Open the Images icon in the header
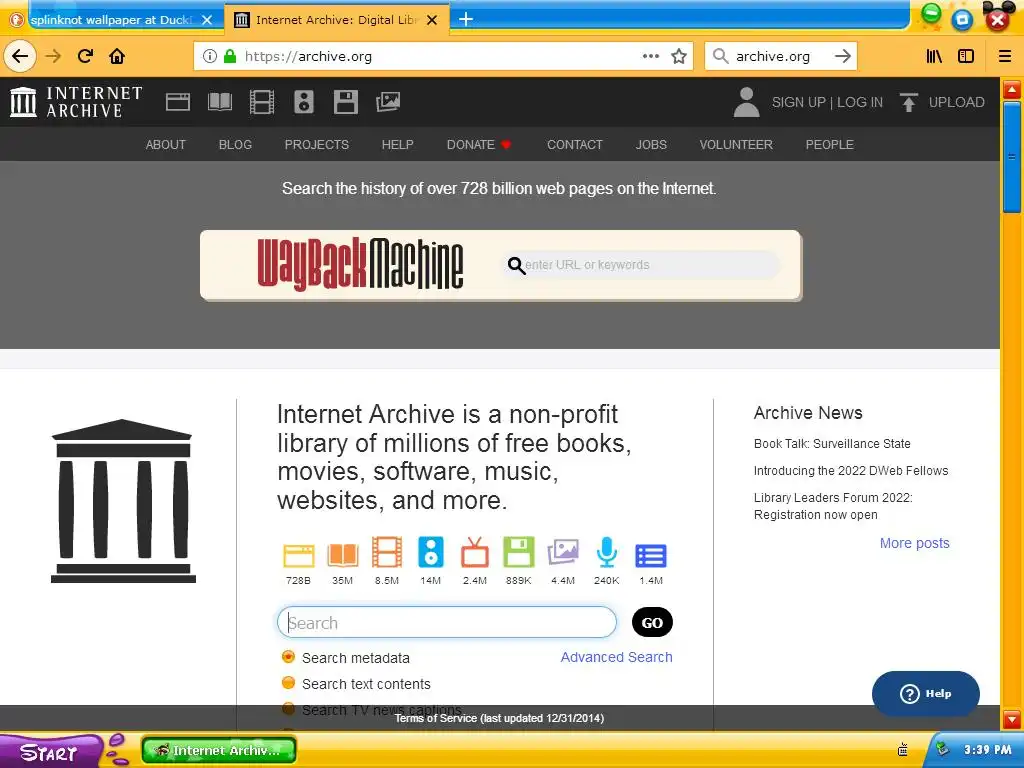The width and height of the screenshot is (1024, 768). click(x=388, y=102)
